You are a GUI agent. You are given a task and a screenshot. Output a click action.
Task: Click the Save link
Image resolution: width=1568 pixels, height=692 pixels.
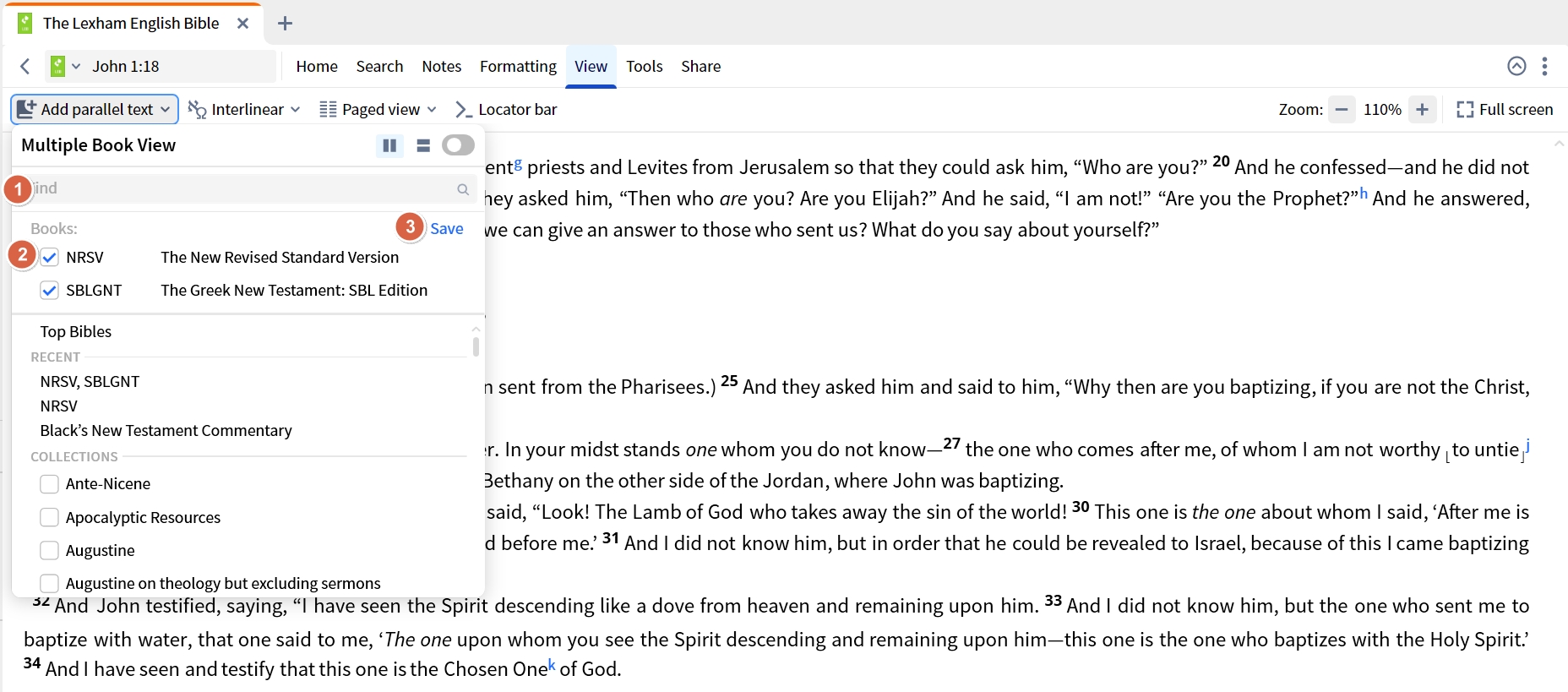[x=447, y=228]
